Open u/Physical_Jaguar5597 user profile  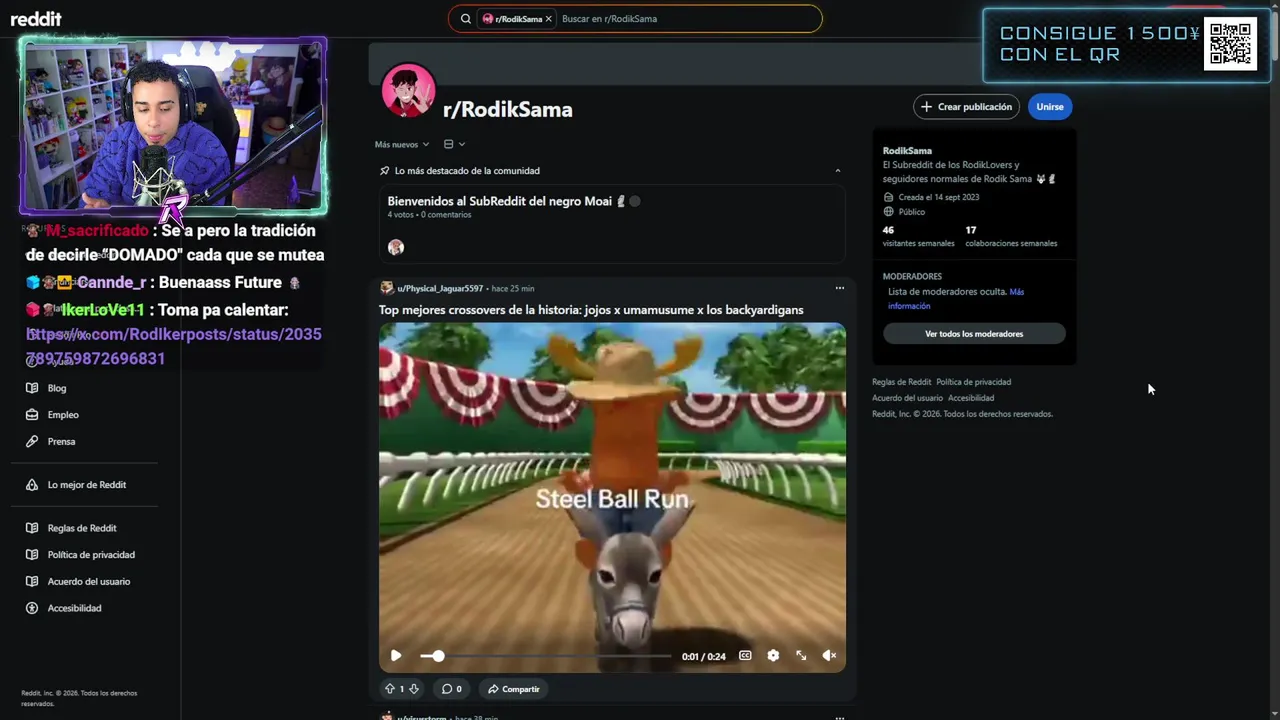pos(440,288)
